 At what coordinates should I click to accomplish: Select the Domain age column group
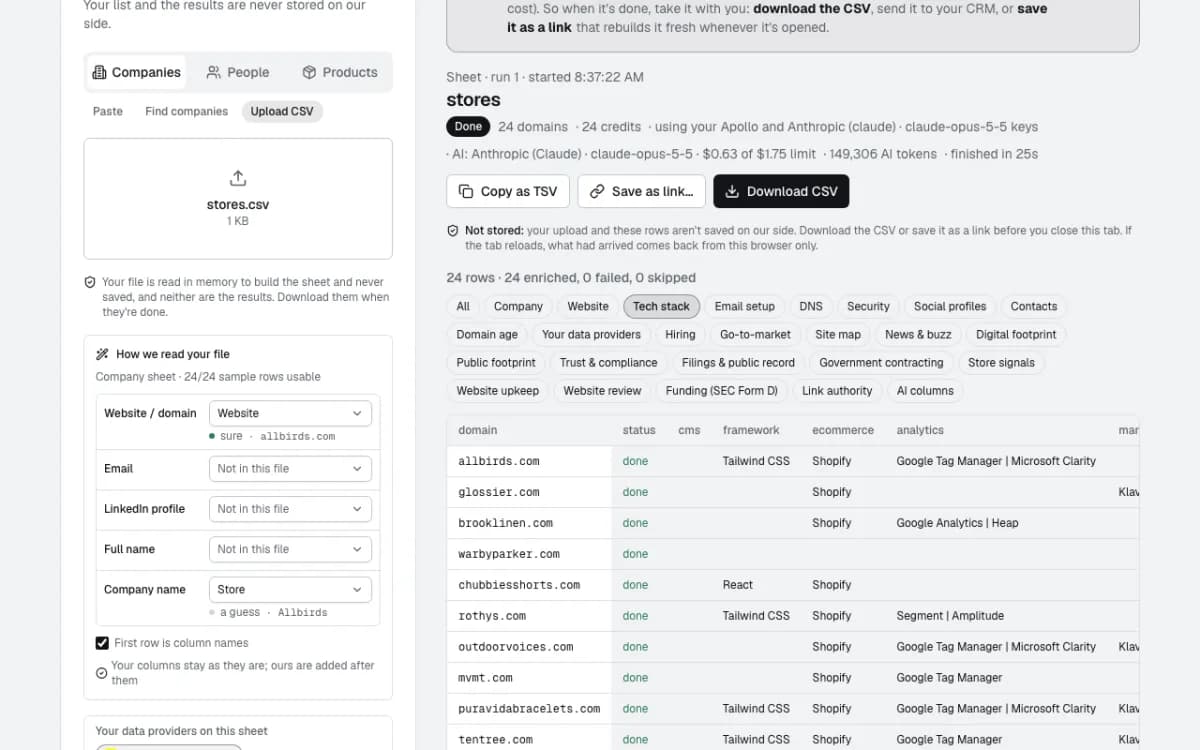(487, 334)
